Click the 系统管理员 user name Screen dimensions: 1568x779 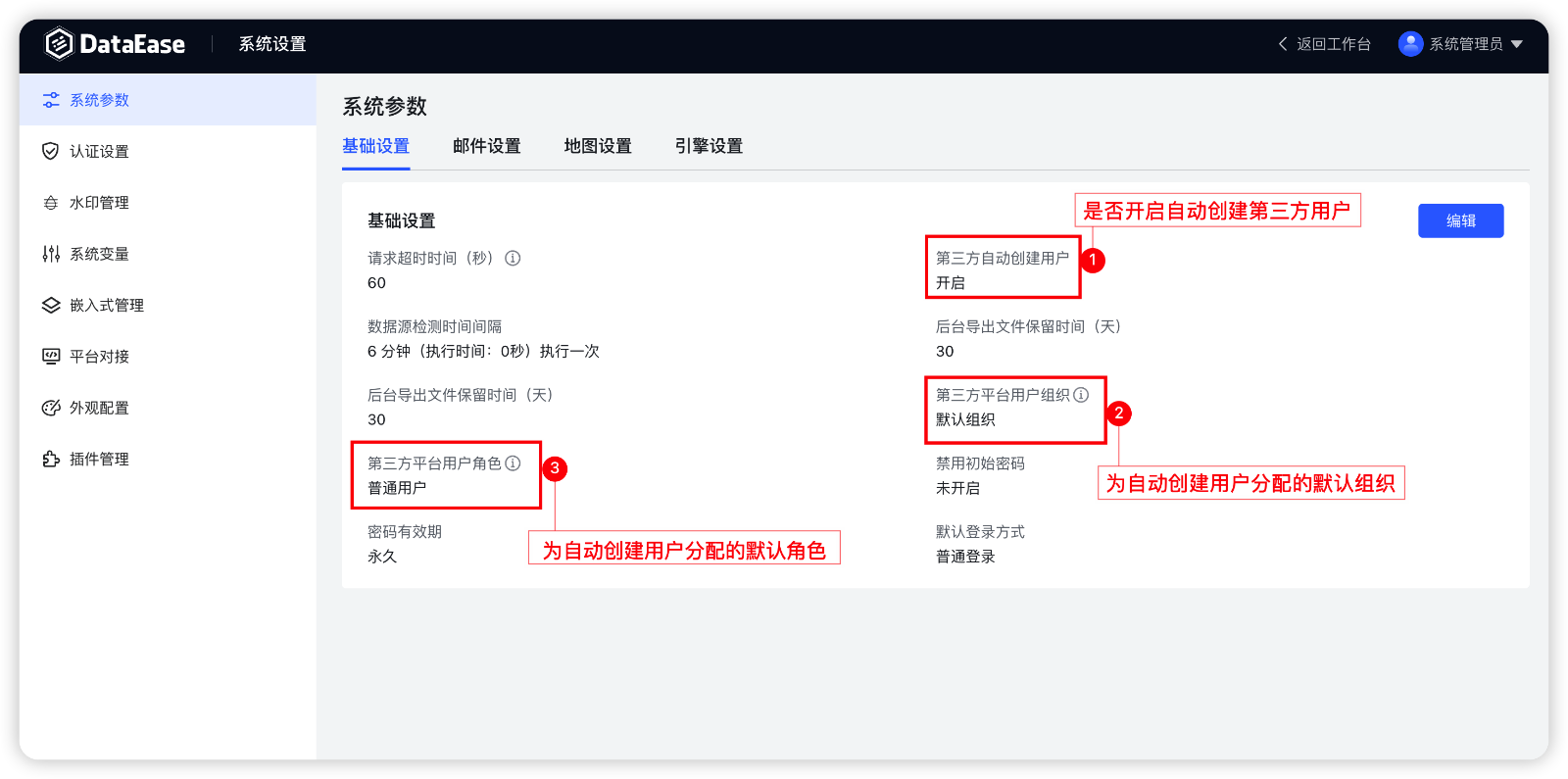click(1466, 44)
